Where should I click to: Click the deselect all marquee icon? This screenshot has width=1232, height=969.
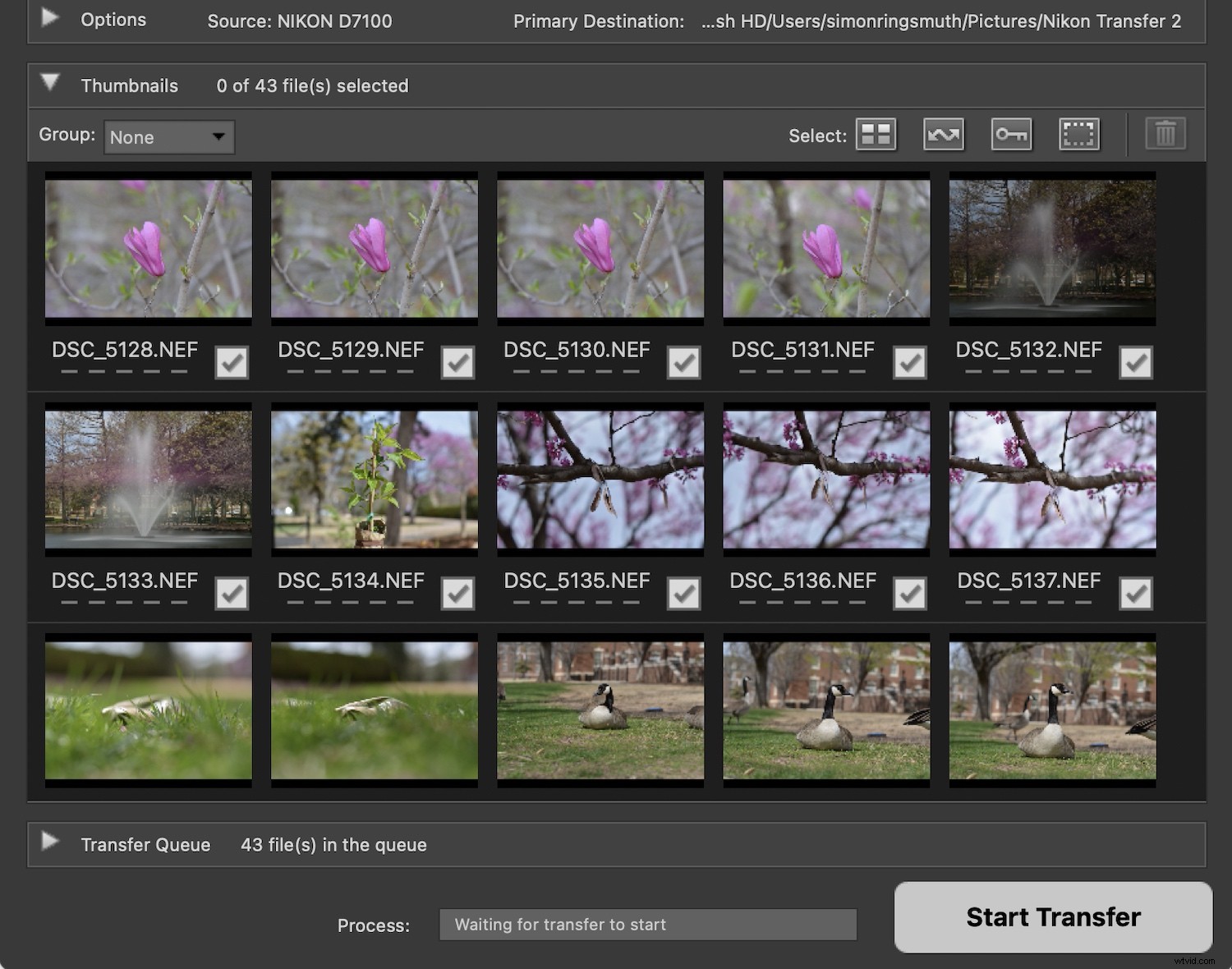(x=1078, y=134)
